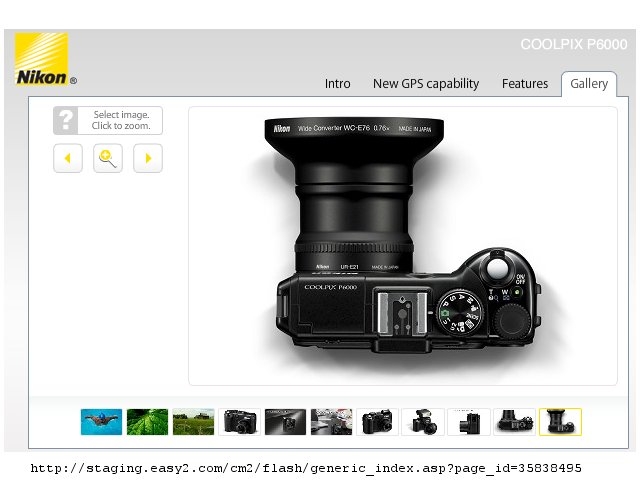Click the magnifier zoom button
The width and height of the screenshot is (640, 480).
pyautogui.click(x=108, y=158)
